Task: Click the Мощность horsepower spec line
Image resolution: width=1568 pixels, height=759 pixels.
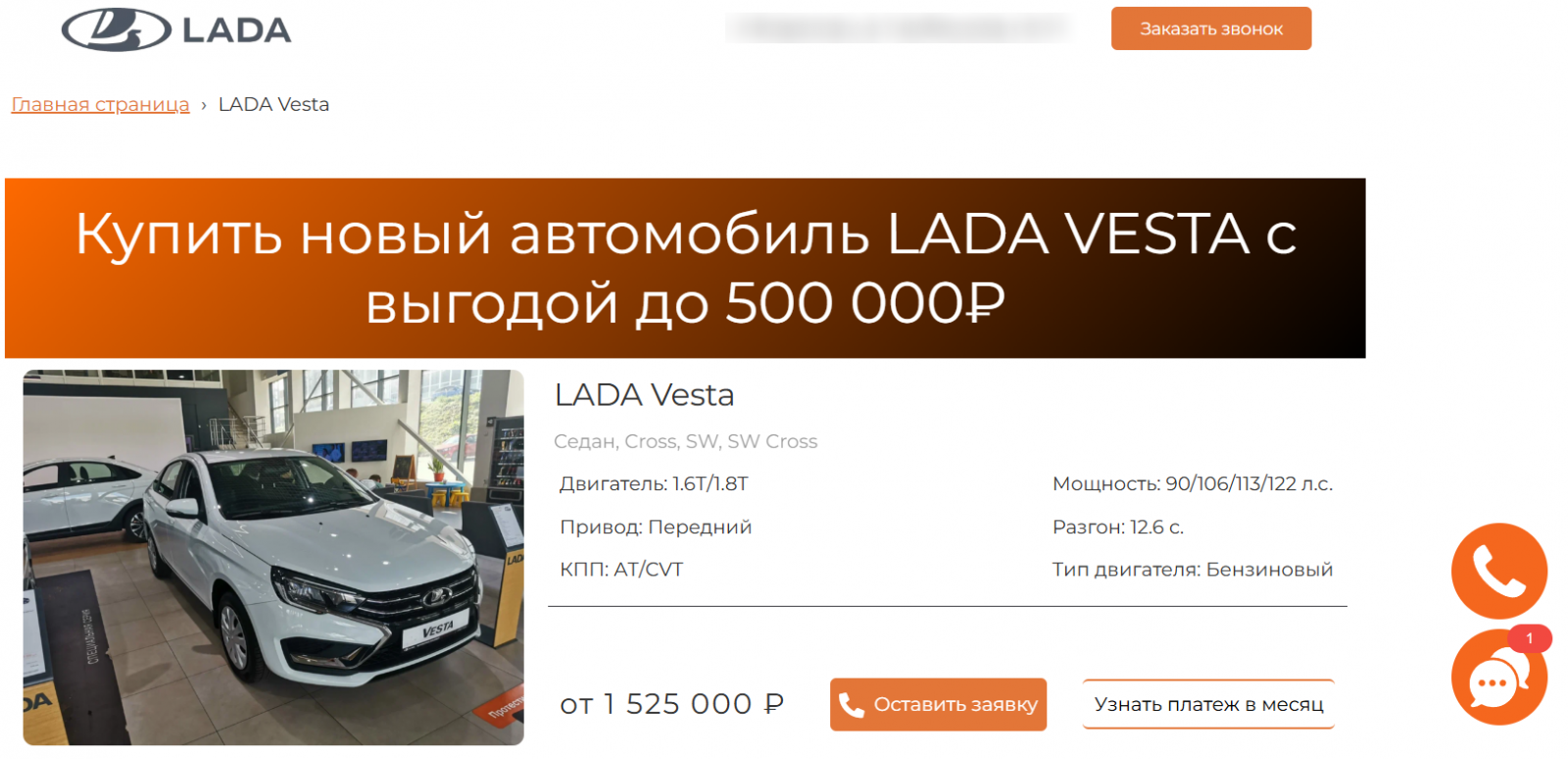Action: point(1192,483)
